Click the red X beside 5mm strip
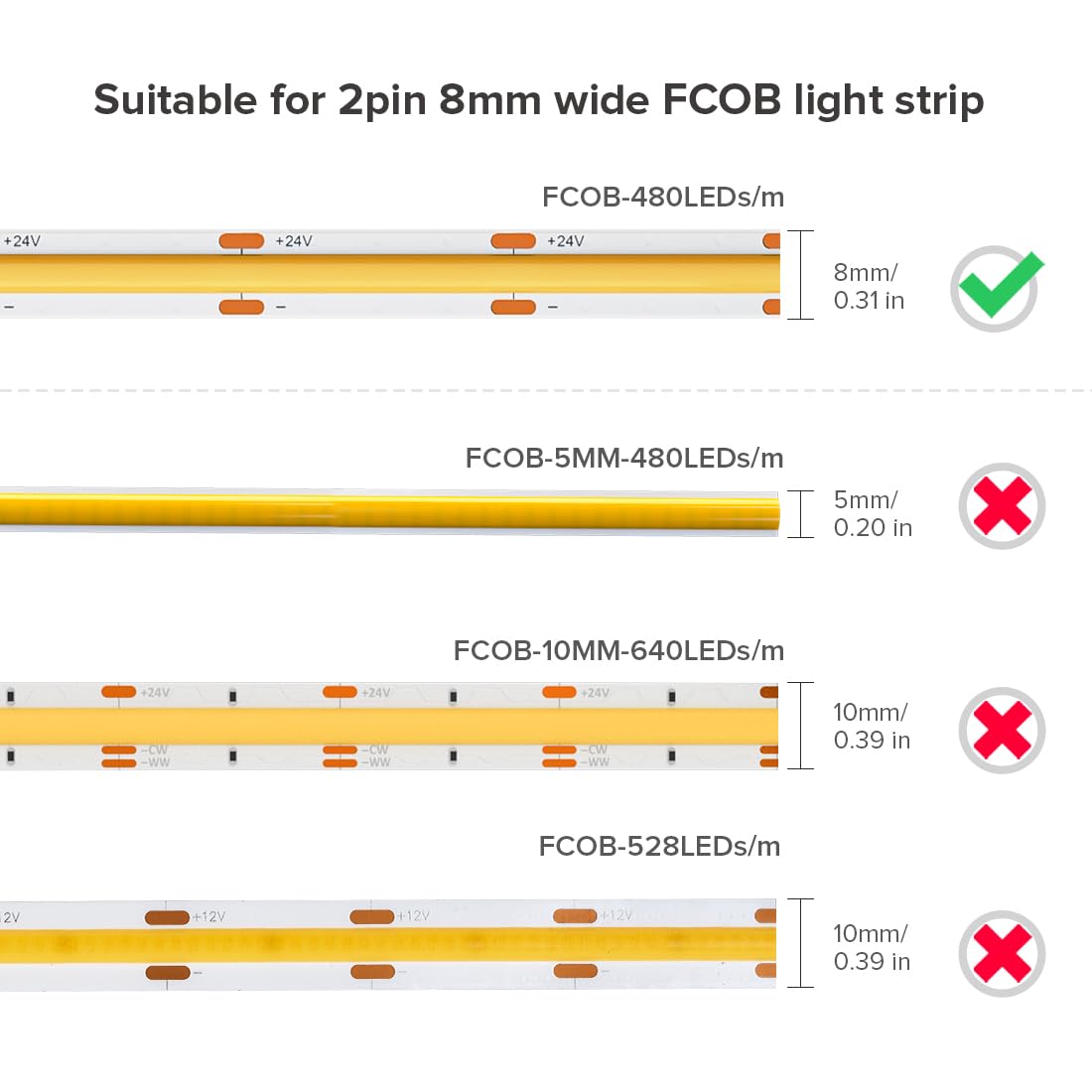 (x=1002, y=506)
